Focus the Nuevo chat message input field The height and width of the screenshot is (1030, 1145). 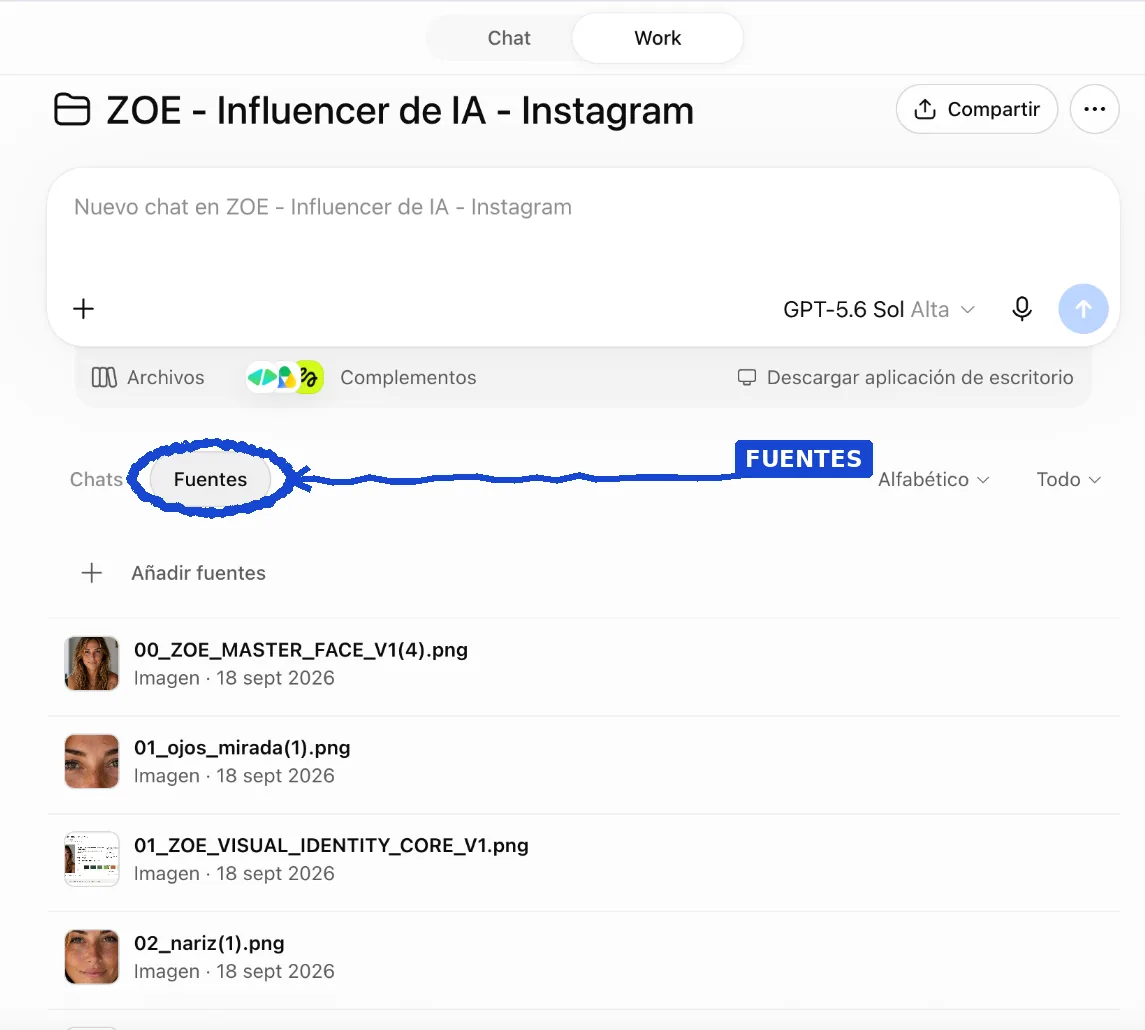583,207
